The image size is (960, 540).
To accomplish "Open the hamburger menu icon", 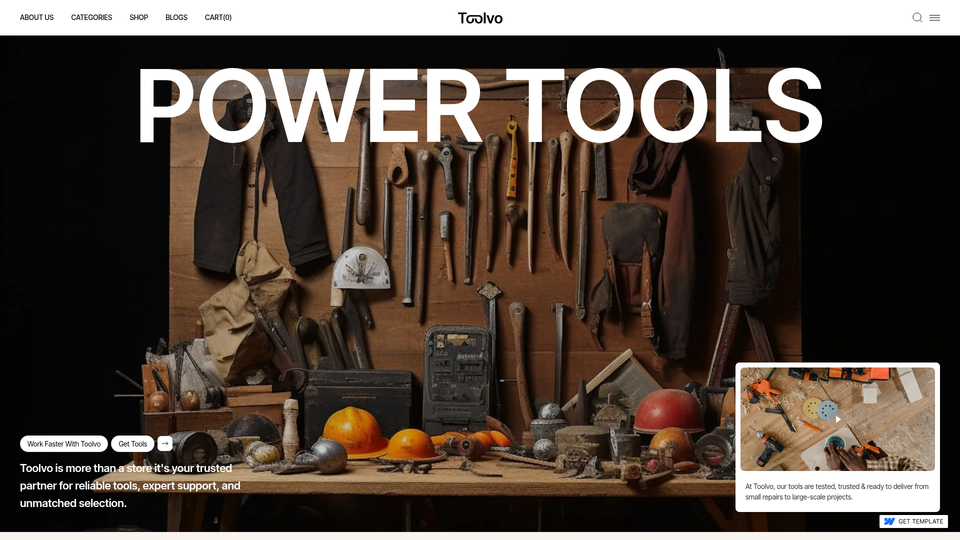I will point(935,18).
